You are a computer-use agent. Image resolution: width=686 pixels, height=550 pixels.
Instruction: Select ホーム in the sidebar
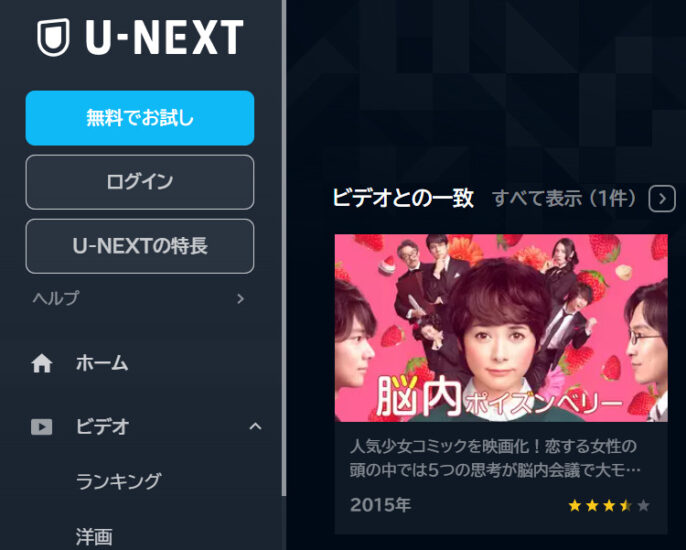pos(102,363)
